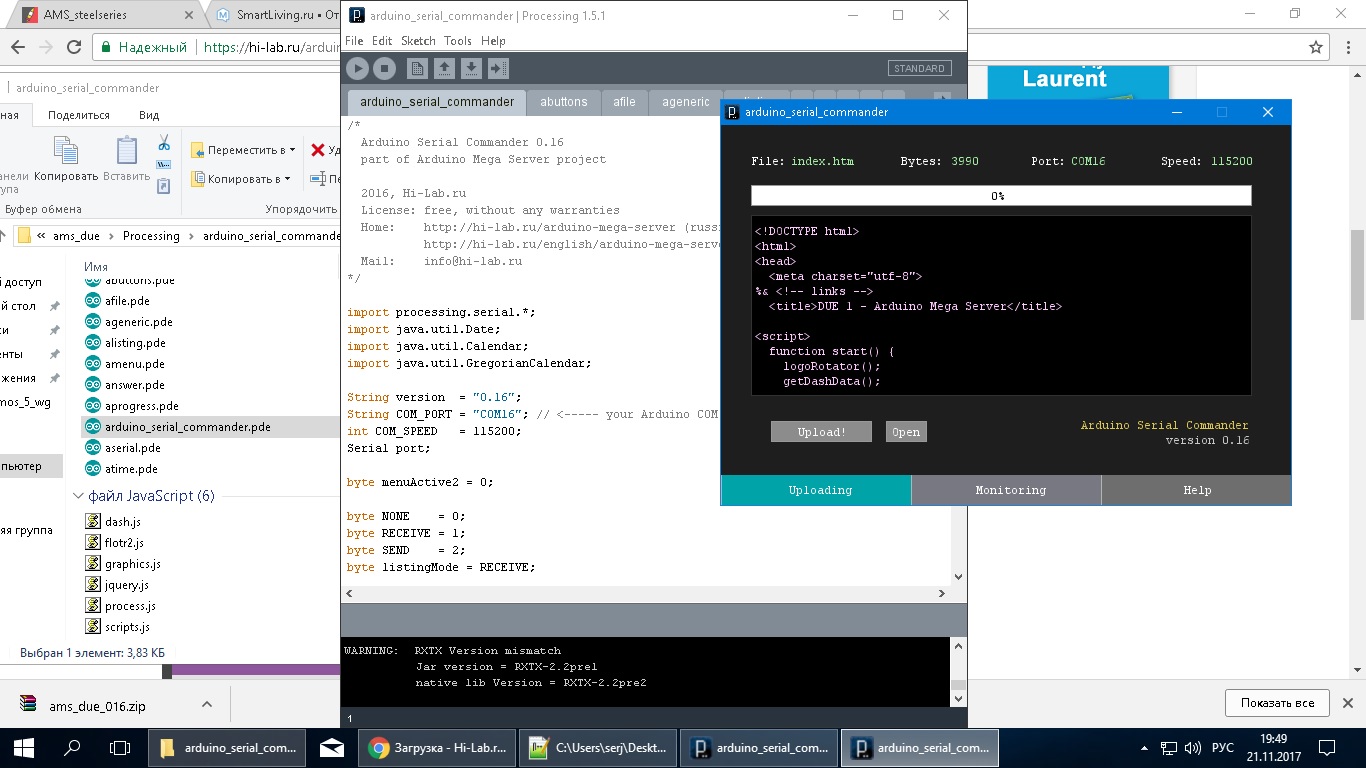Run the sketch with the Play button

pyautogui.click(x=357, y=68)
